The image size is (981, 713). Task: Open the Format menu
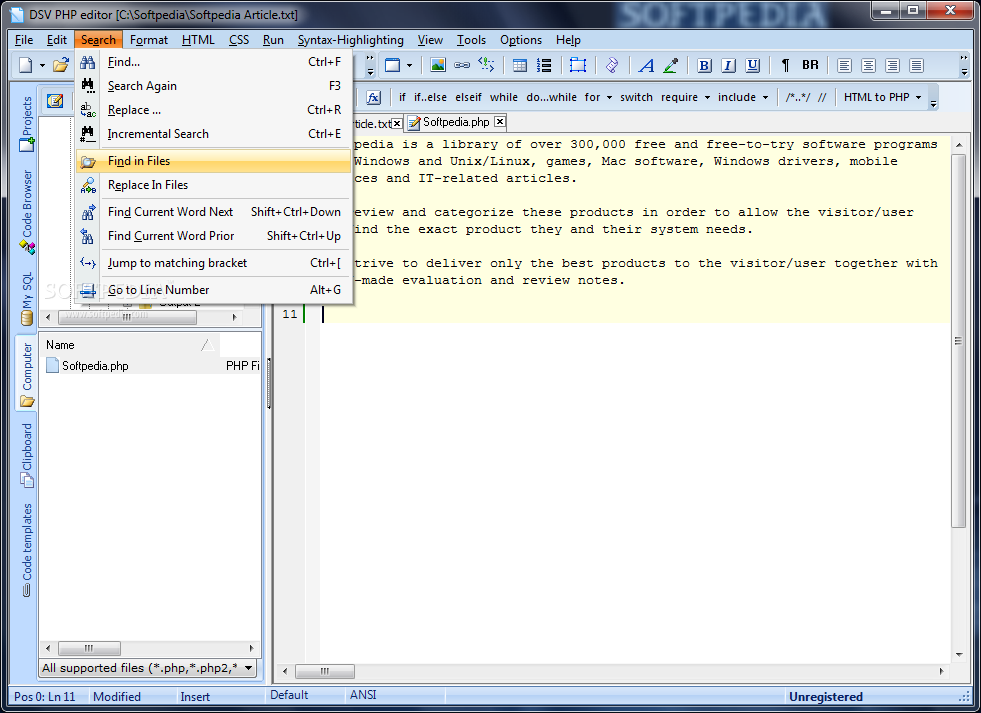point(149,40)
